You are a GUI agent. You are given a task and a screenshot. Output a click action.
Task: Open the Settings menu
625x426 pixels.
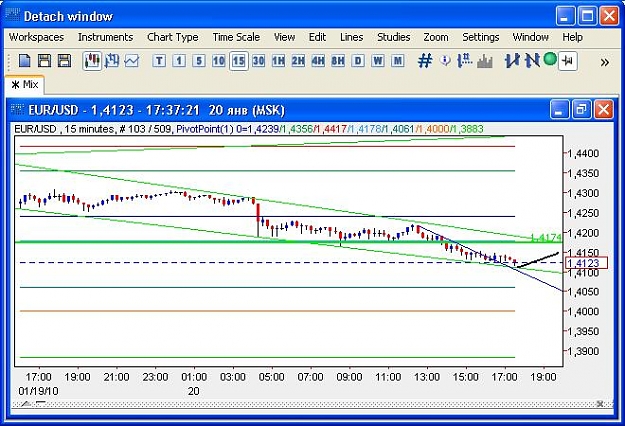pyautogui.click(x=480, y=37)
